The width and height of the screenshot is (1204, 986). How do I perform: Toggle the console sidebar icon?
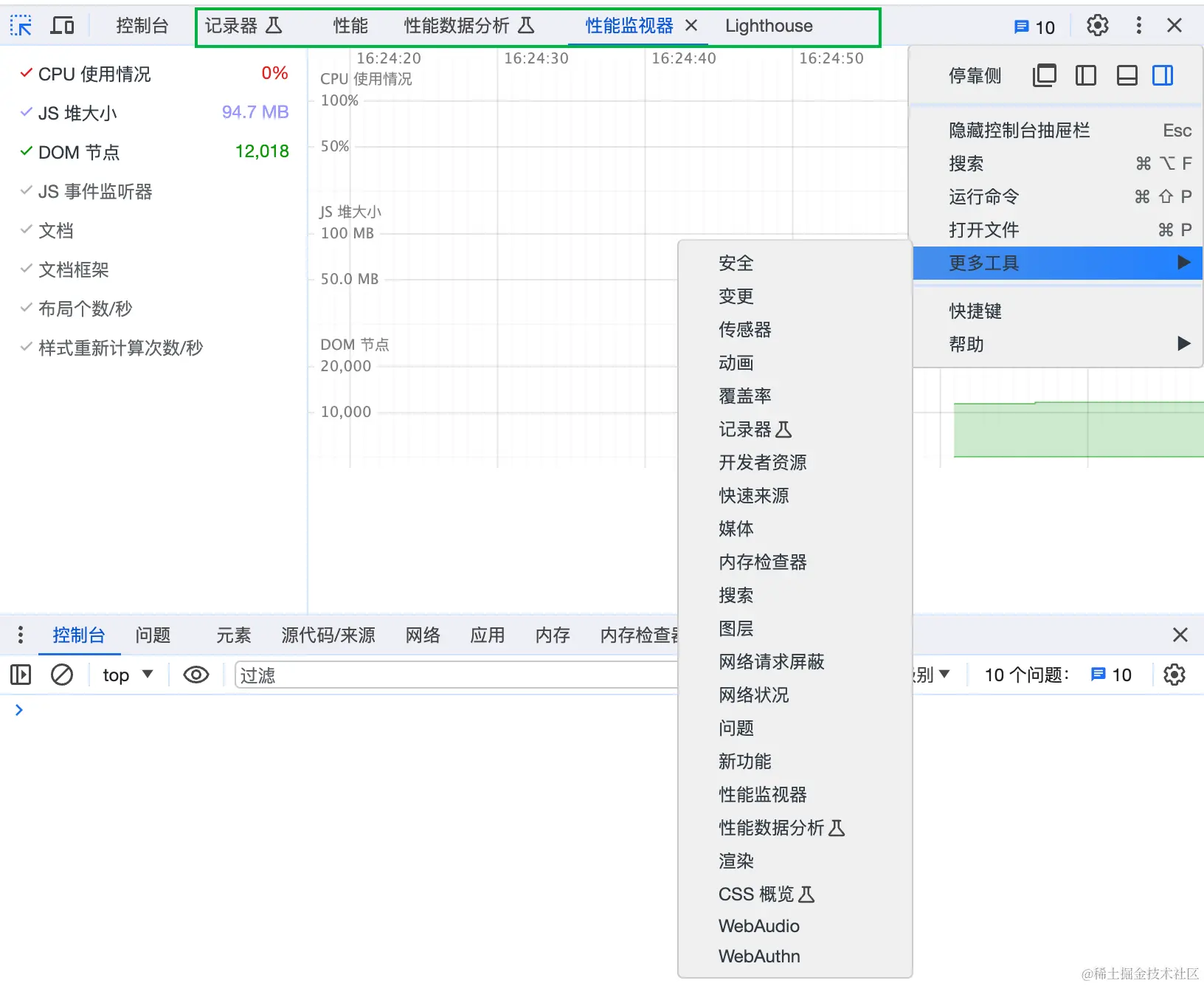[x=21, y=675]
